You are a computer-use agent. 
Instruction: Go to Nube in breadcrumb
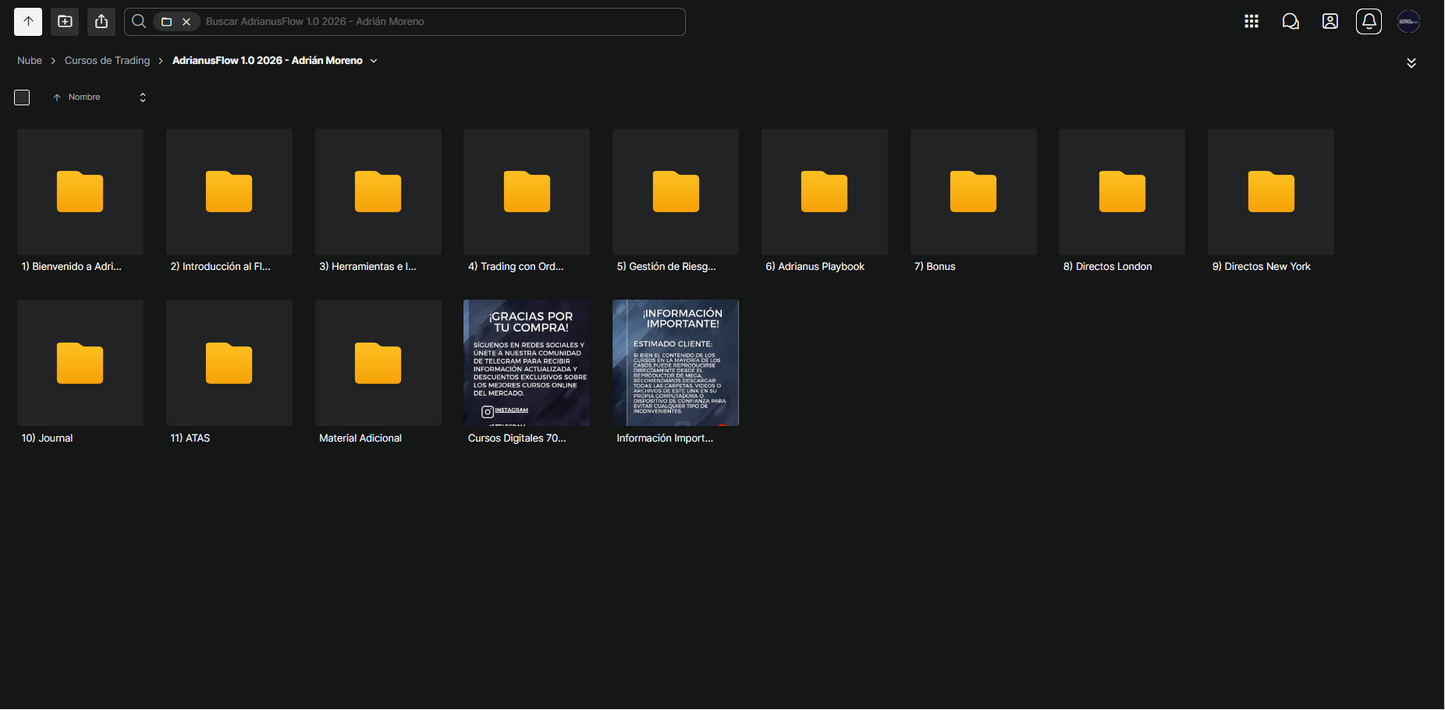point(30,61)
